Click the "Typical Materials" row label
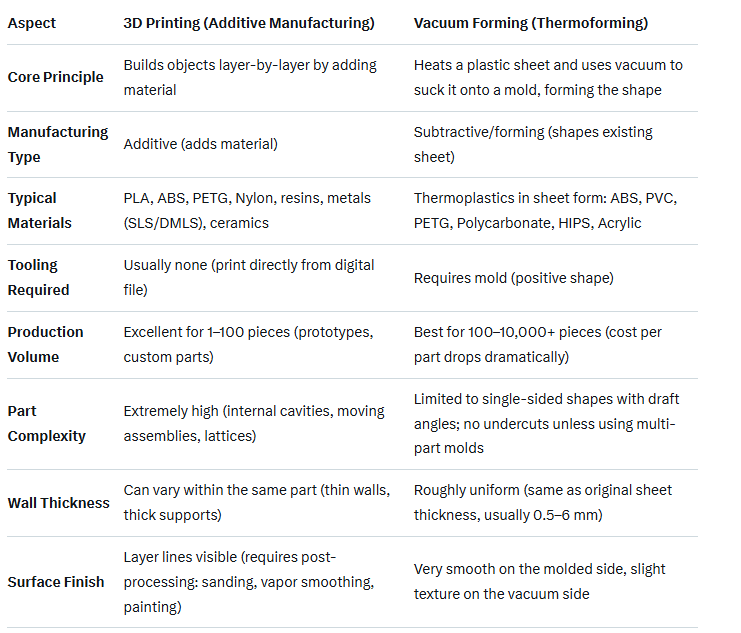 coord(40,210)
